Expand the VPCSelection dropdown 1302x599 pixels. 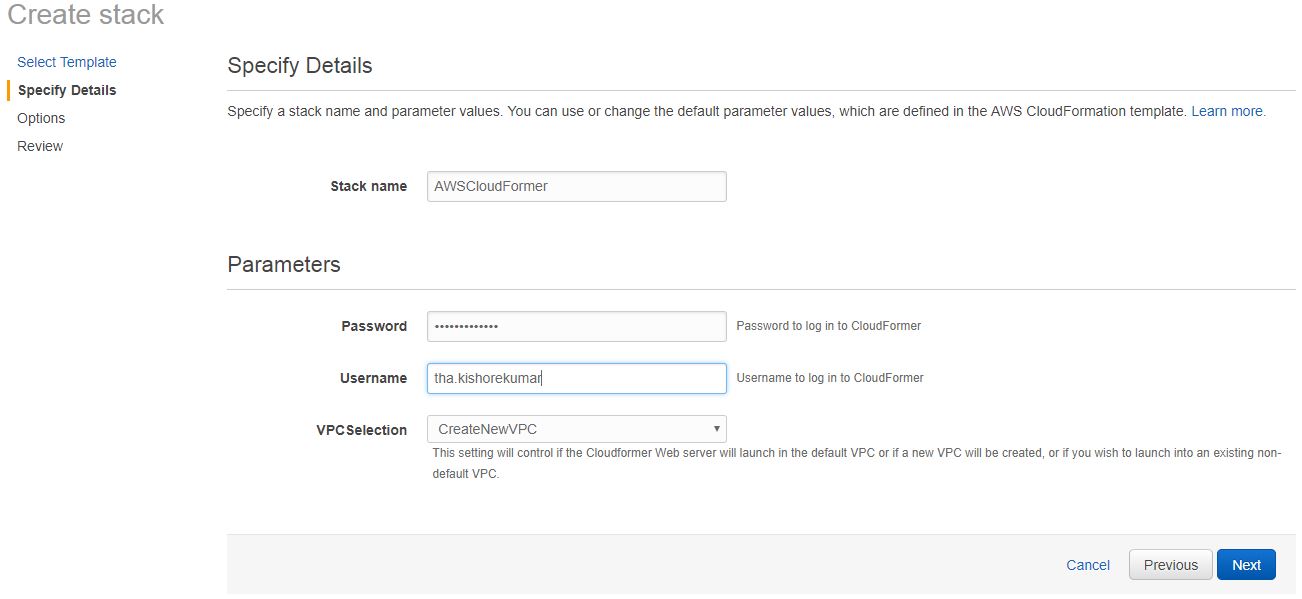coord(576,429)
